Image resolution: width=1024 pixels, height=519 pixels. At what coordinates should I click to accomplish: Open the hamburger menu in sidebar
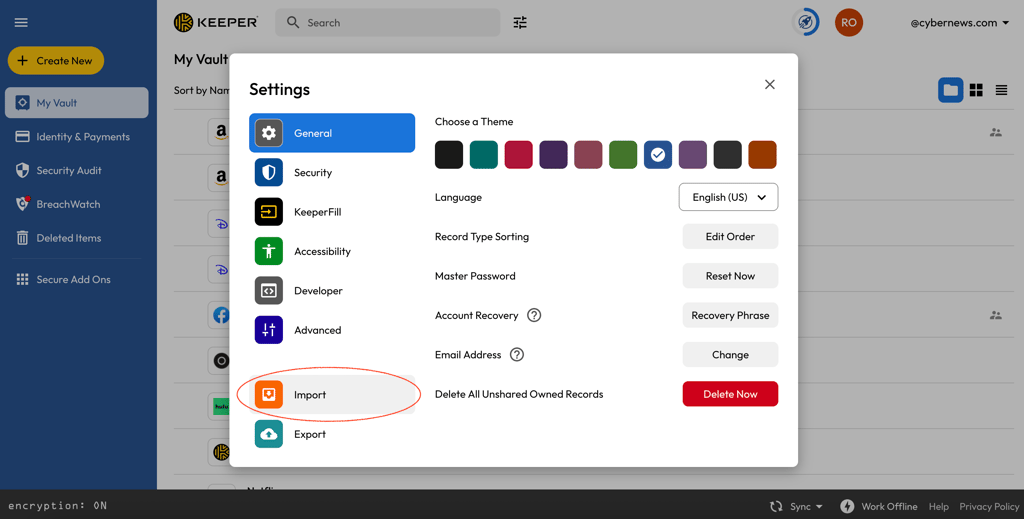[x=21, y=23]
